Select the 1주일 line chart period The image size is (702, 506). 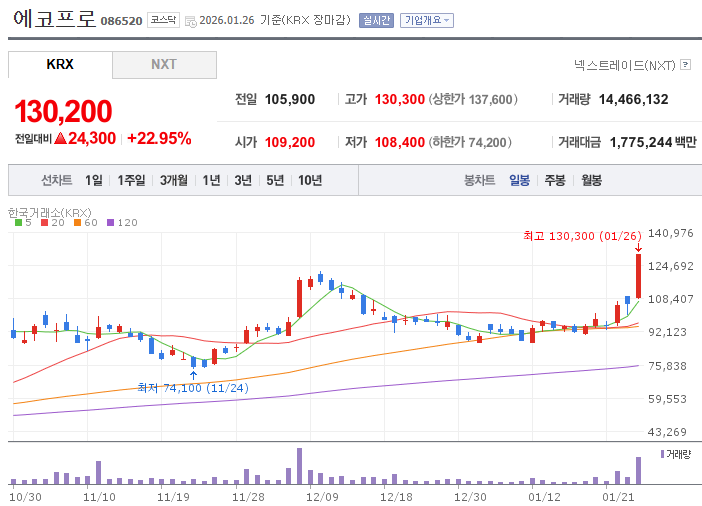(x=131, y=180)
